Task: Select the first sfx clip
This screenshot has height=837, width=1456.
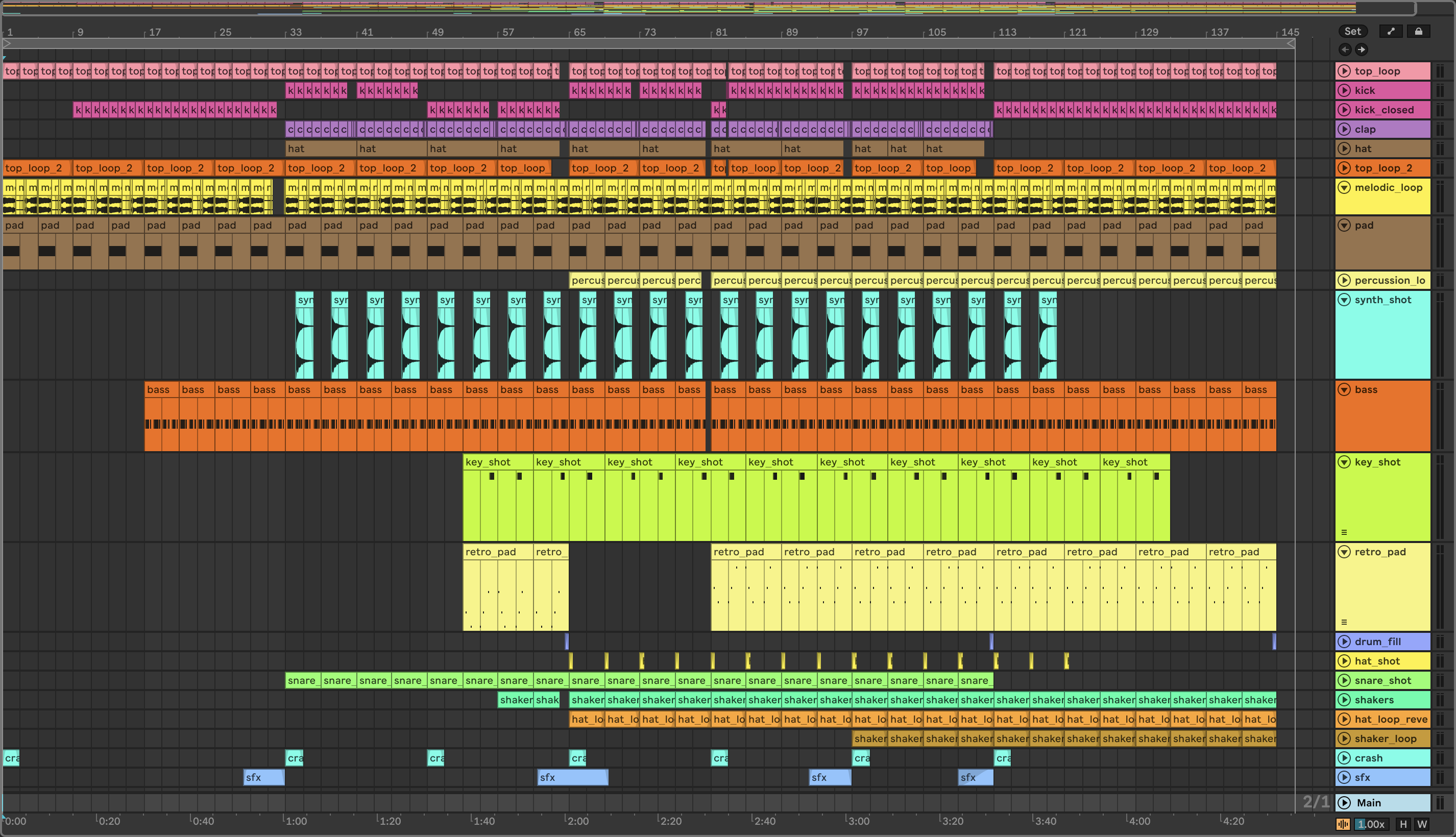Action: click(263, 777)
